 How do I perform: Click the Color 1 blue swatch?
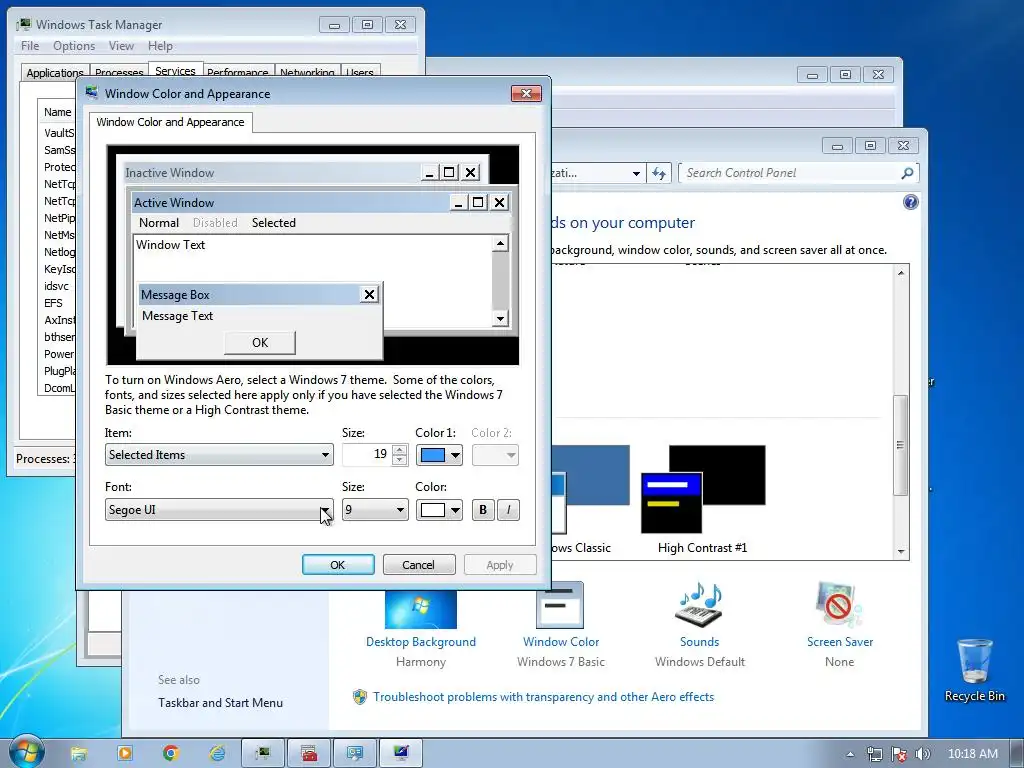click(432, 455)
